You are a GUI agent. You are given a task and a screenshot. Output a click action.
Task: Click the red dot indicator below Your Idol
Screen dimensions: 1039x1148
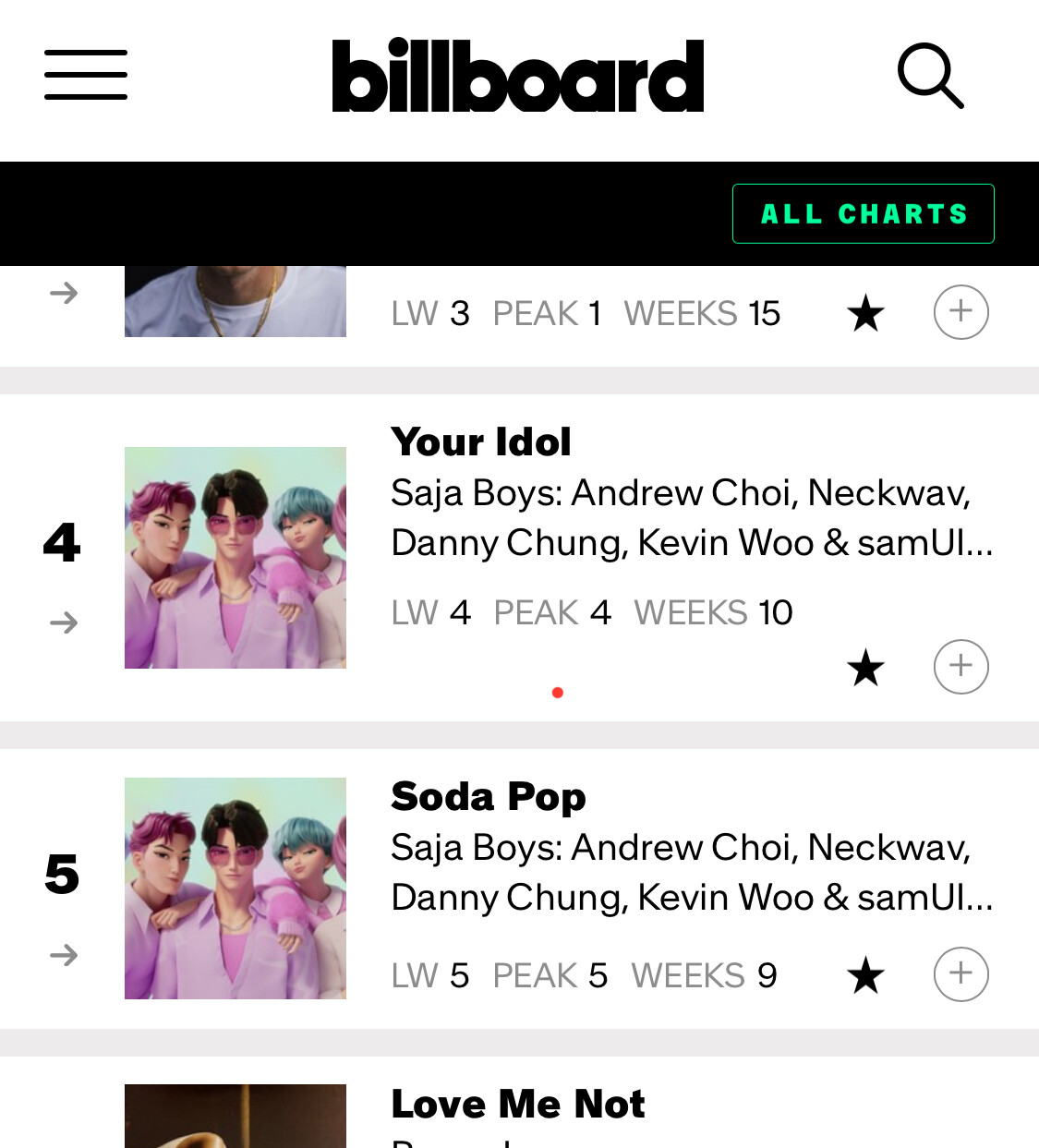click(558, 693)
